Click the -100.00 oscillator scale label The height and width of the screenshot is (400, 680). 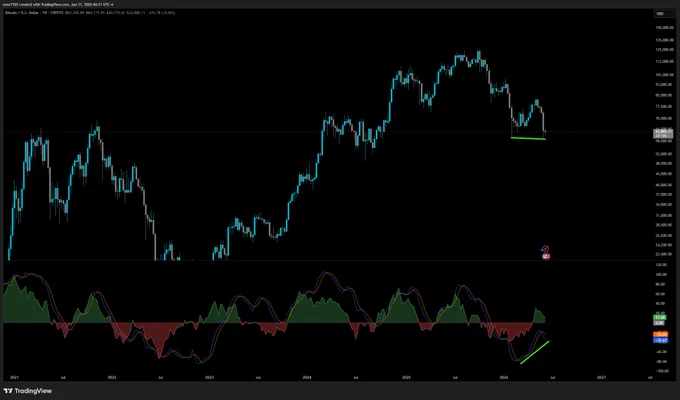(x=662, y=371)
